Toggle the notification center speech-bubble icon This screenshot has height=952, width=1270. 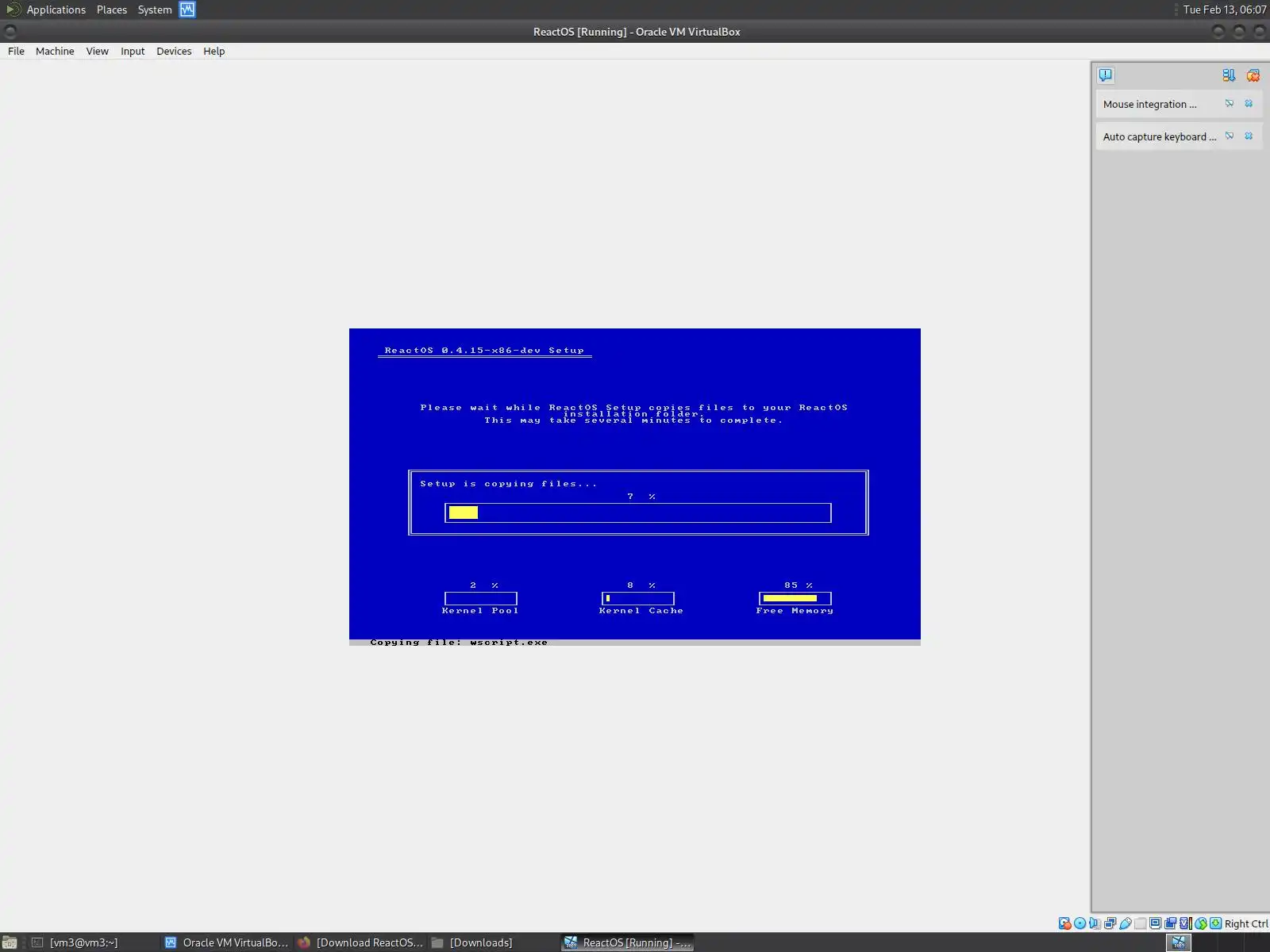1106,75
